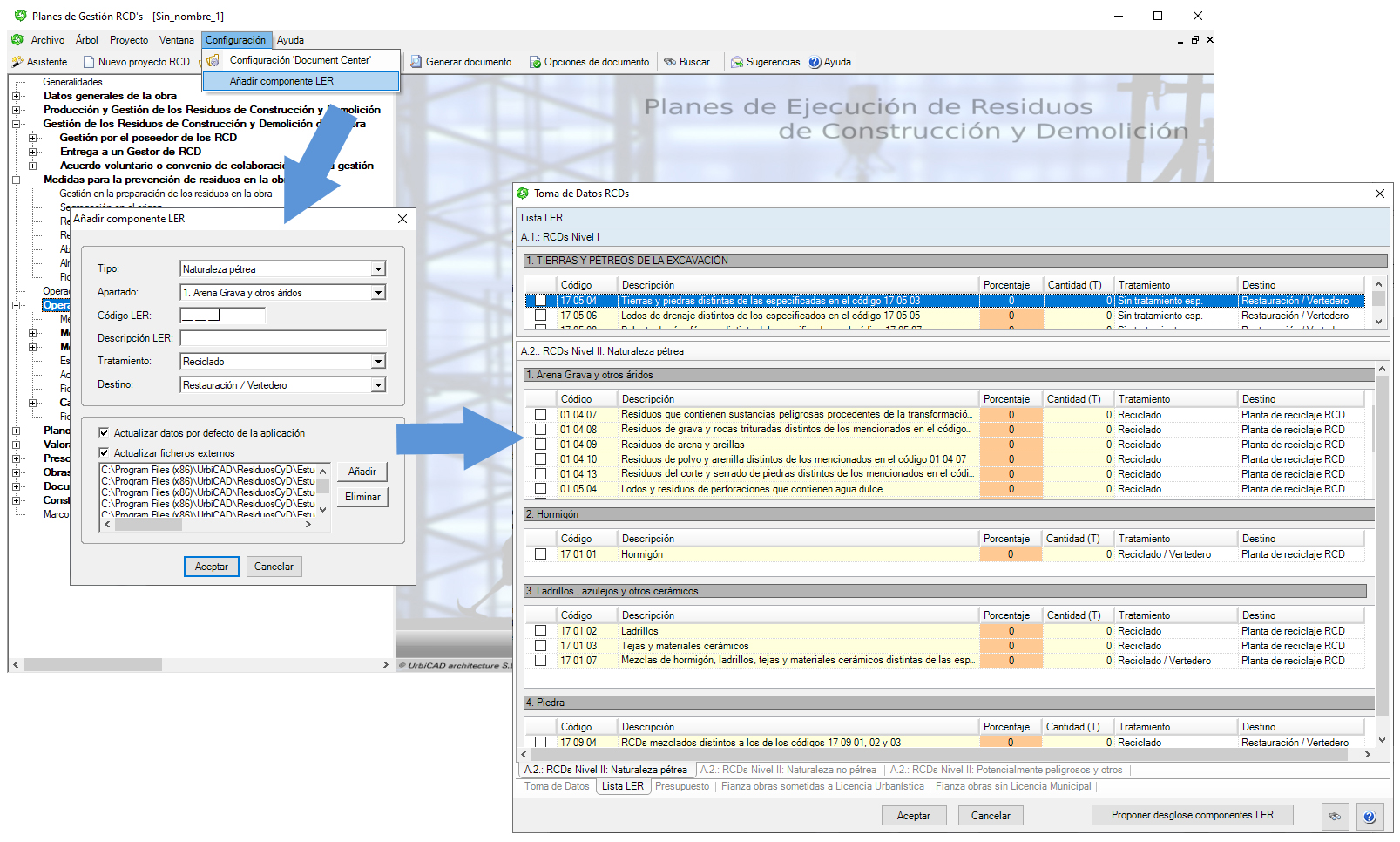Click the Añadir file button
The height and width of the screenshot is (842, 1400).
click(x=362, y=472)
